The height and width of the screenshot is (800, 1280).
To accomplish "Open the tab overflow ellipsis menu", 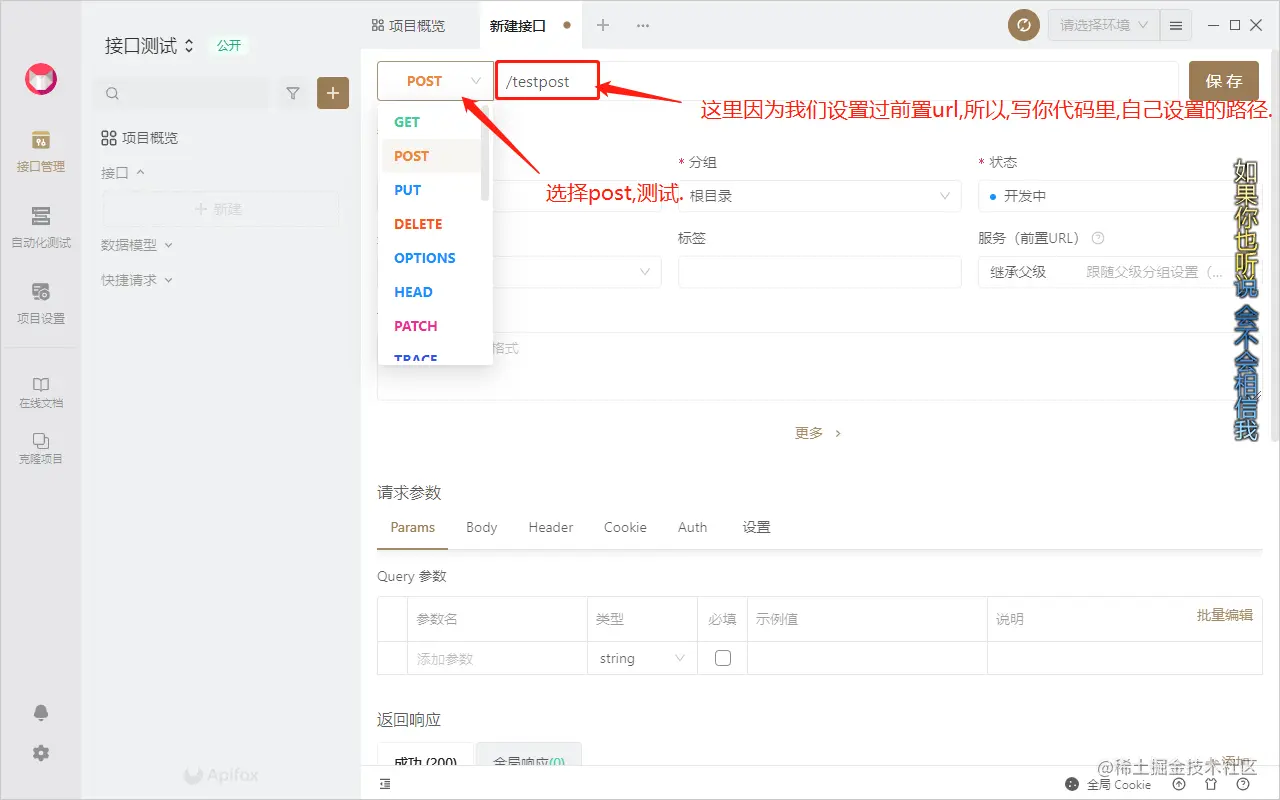I will point(643,25).
